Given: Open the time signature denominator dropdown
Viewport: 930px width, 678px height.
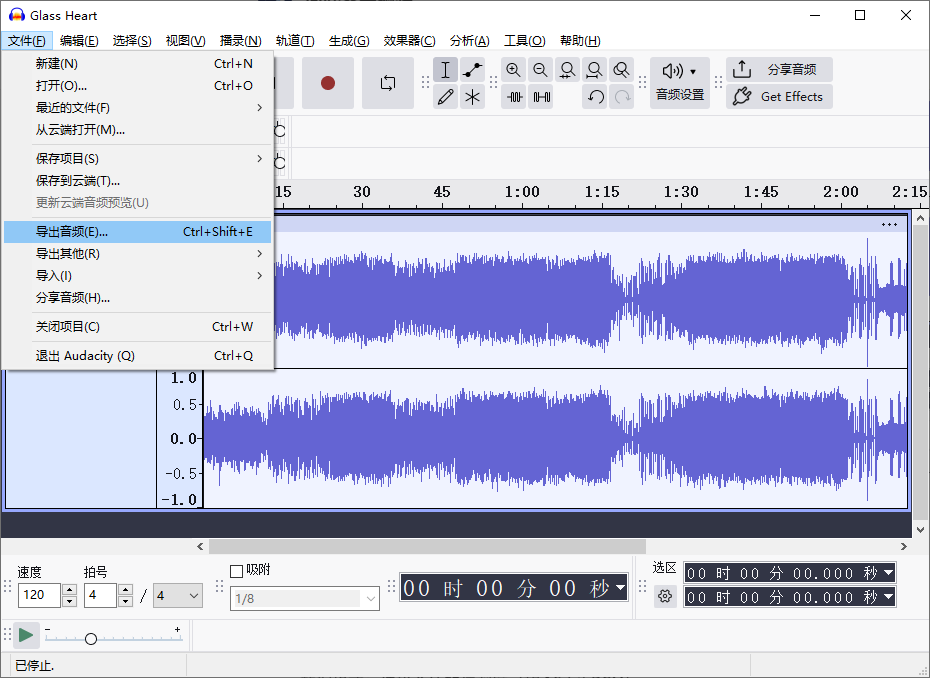Looking at the screenshot, I should [178, 596].
